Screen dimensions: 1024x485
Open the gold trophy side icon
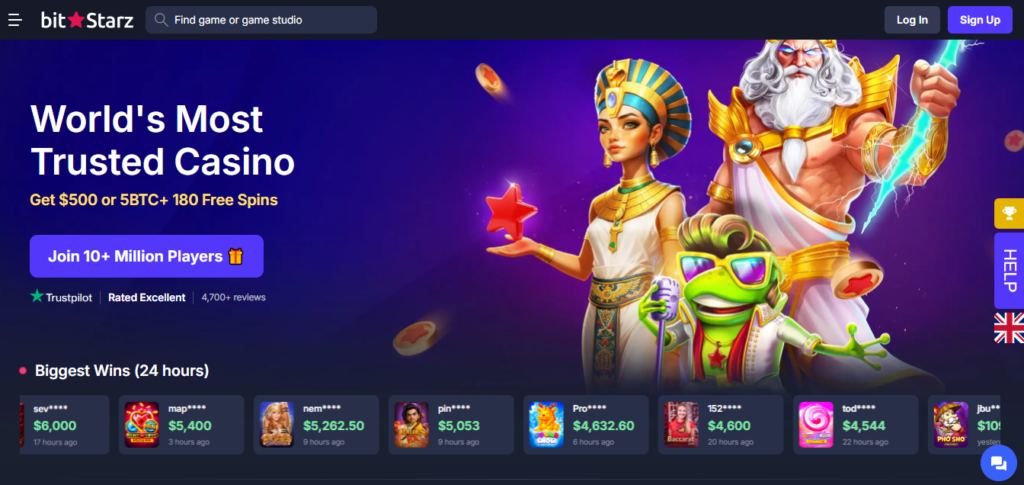pos(1009,213)
